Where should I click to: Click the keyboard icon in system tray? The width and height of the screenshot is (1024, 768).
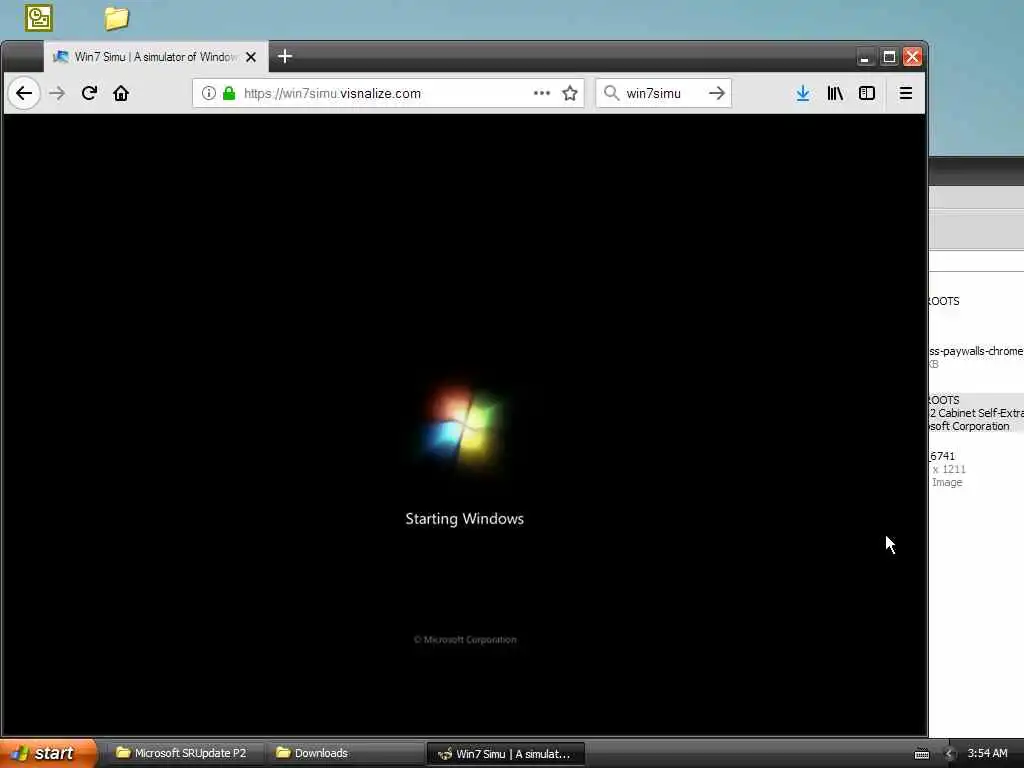pyautogui.click(x=921, y=754)
